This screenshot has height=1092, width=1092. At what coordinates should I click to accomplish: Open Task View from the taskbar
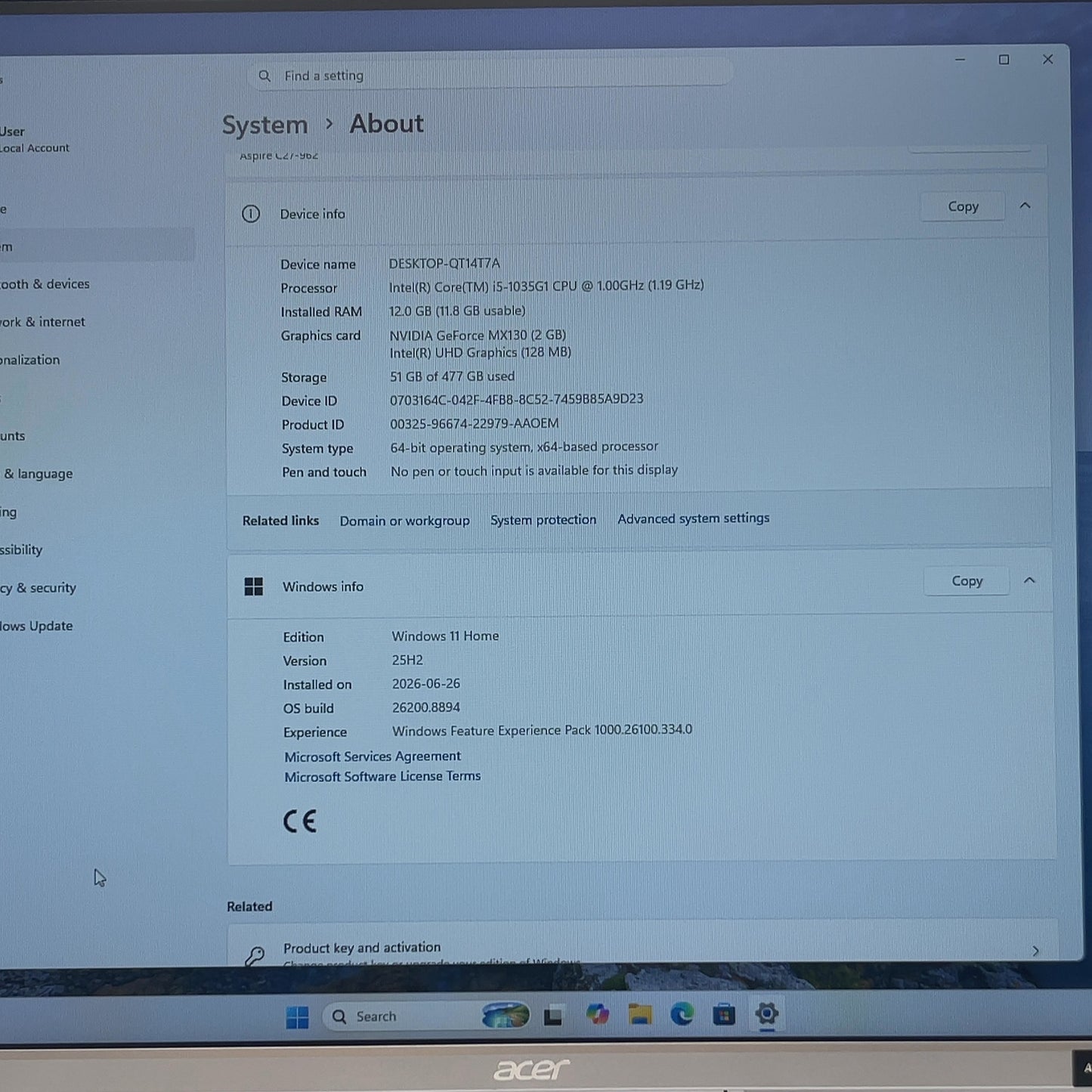pyautogui.click(x=553, y=1016)
